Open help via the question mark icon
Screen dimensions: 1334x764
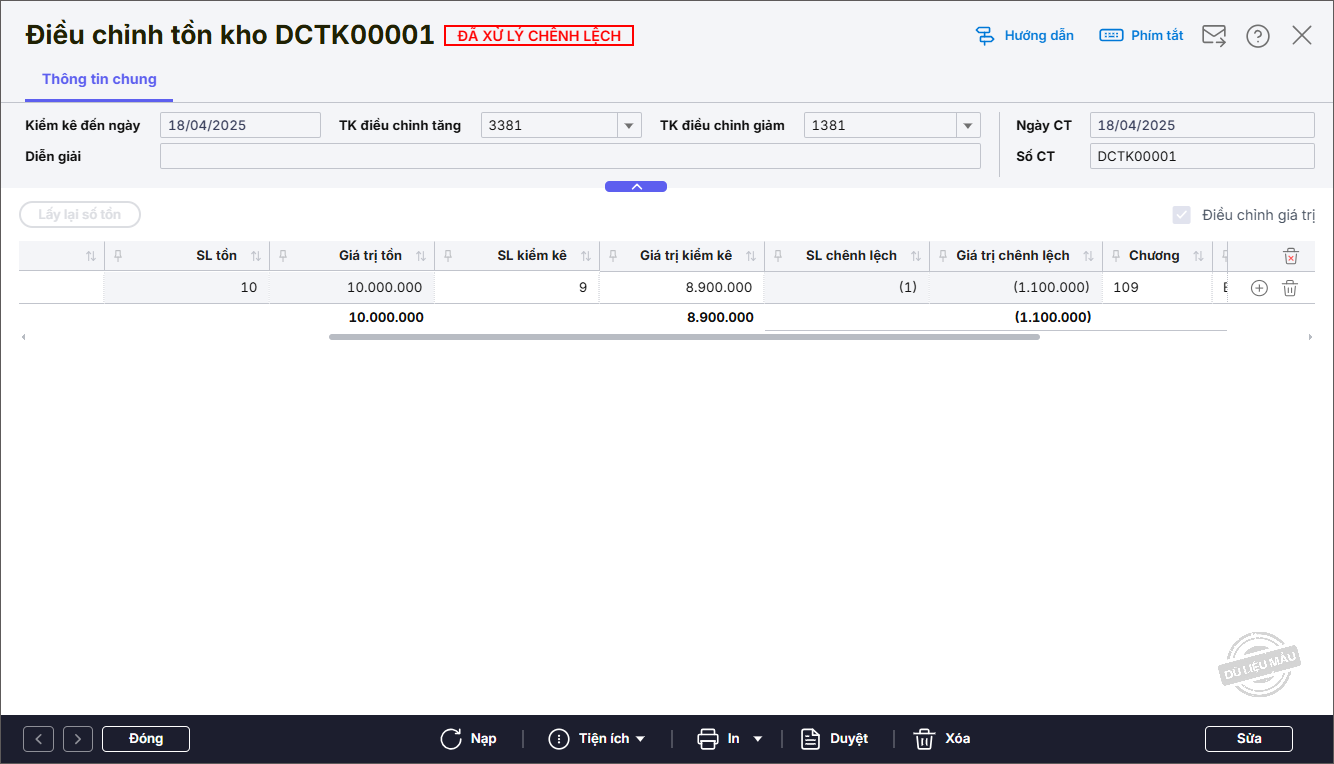[1258, 36]
